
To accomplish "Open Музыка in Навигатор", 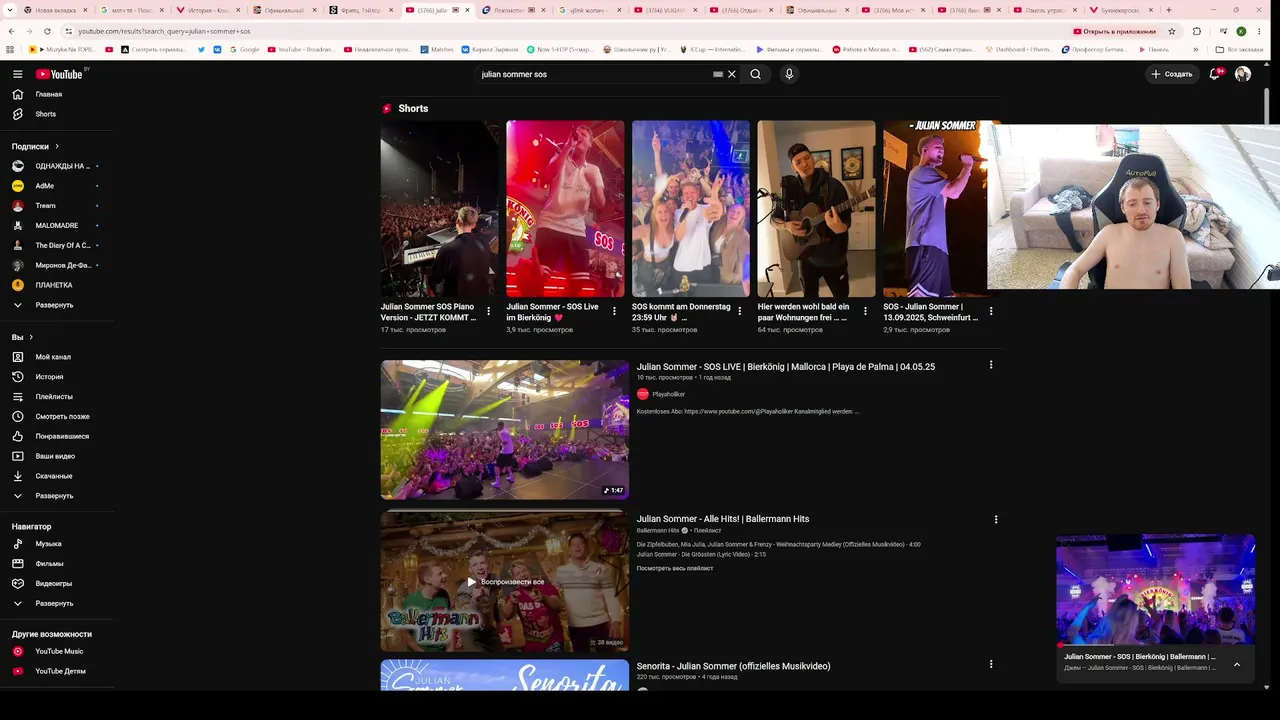I will coord(48,544).
